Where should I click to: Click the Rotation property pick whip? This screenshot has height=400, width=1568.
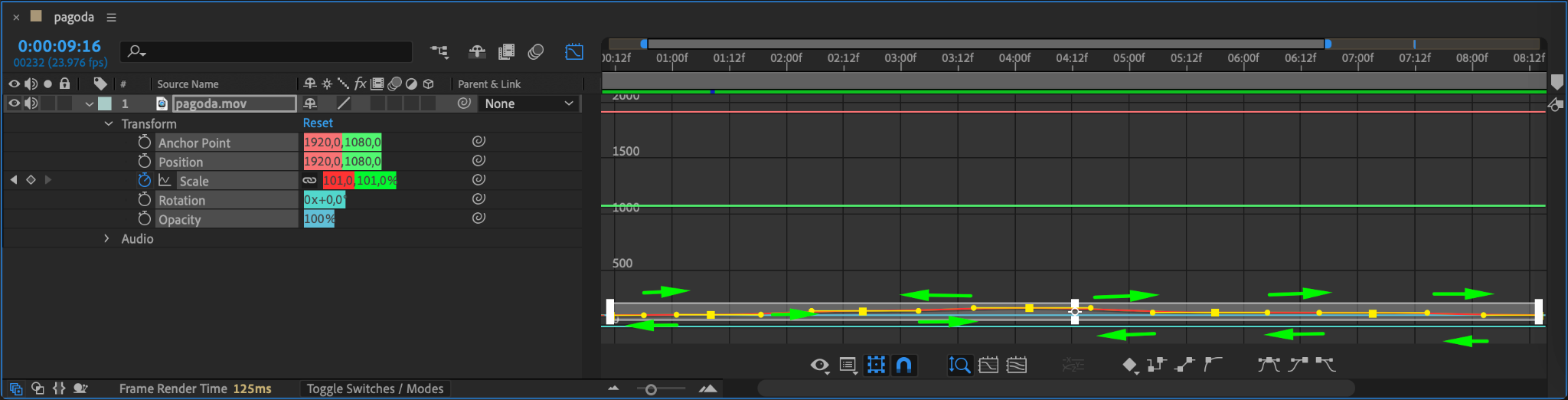tap(479, 198)
